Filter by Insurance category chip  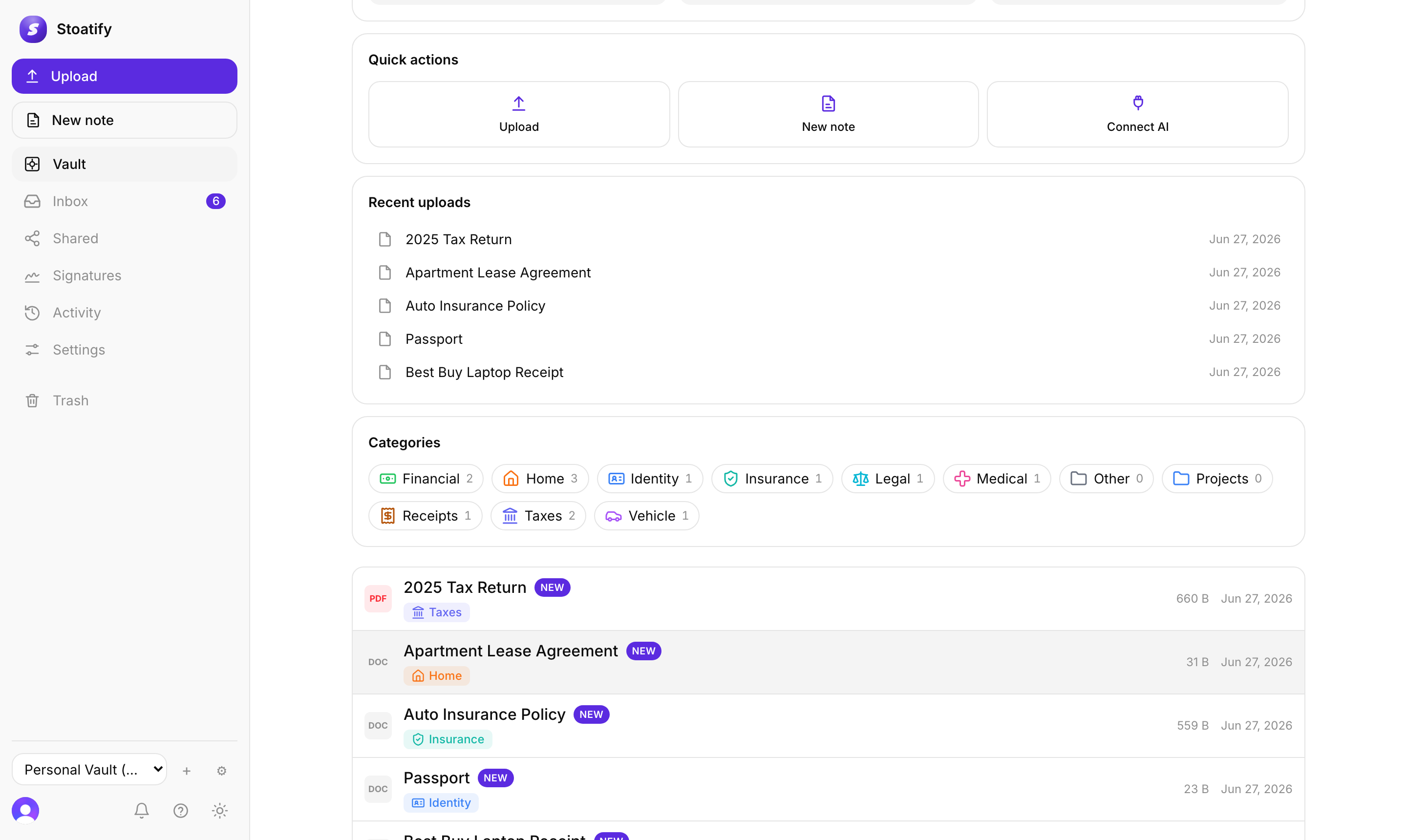[772, 479]
